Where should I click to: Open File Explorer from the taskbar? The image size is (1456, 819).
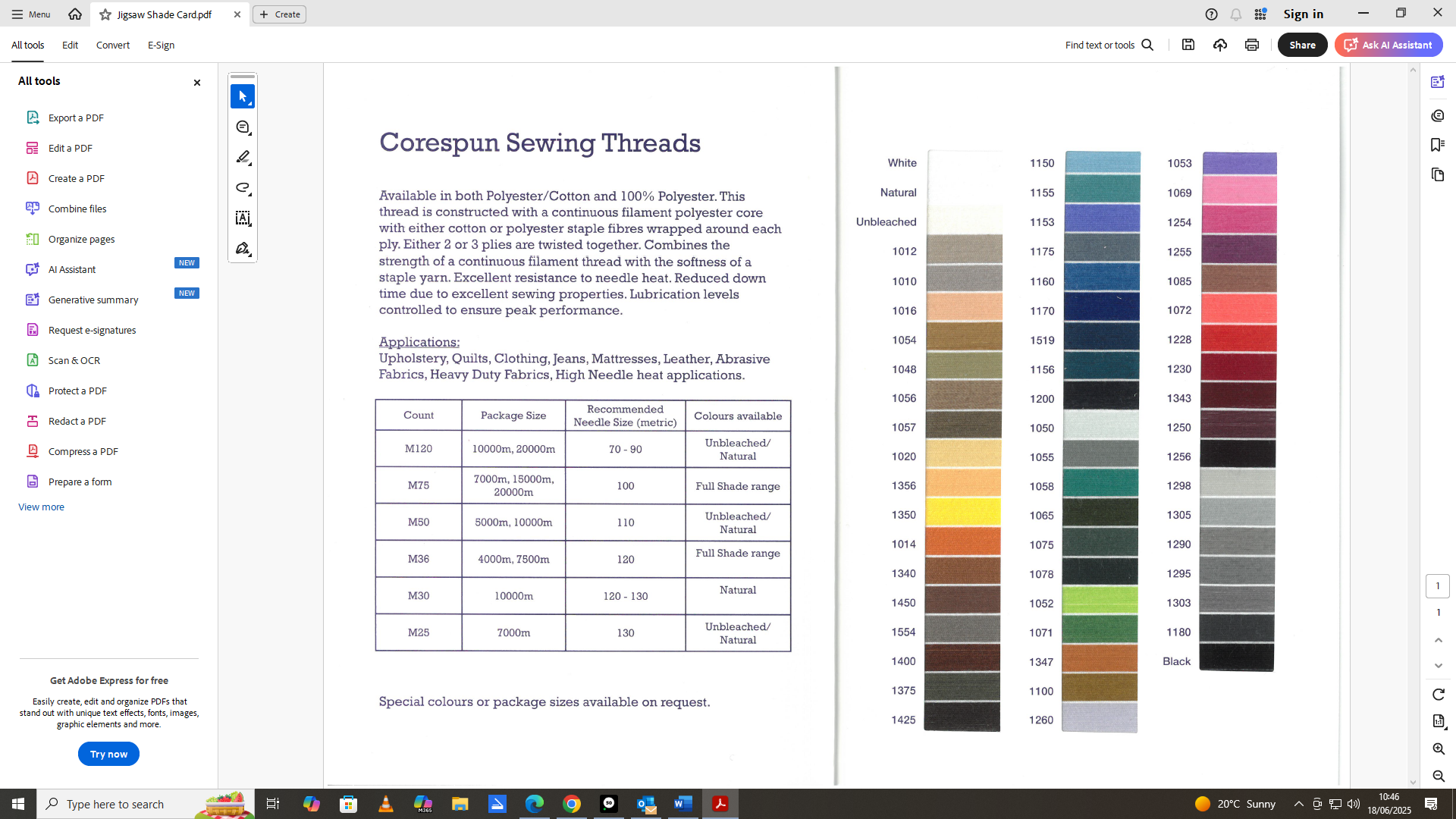[x=460, y=804]
